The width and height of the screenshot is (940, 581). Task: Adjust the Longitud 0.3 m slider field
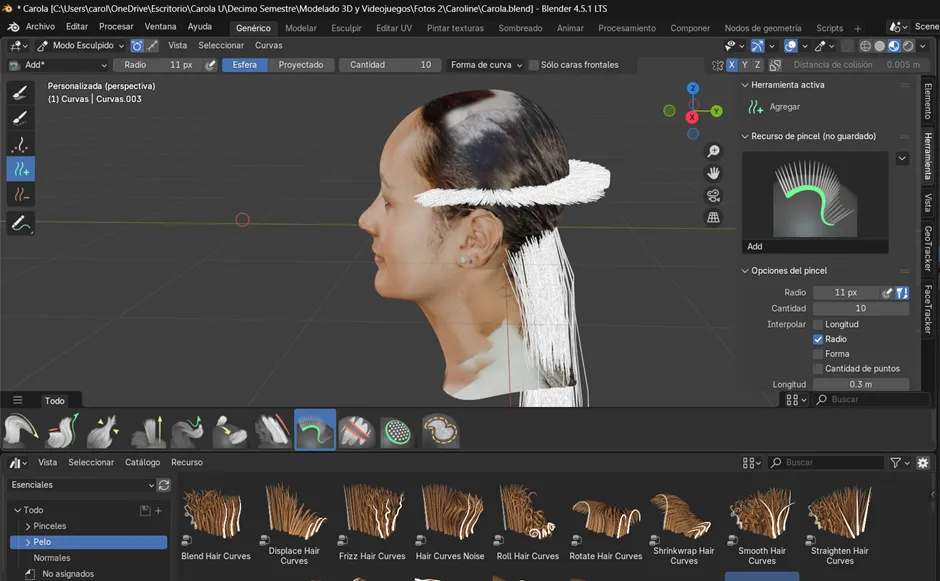click(x=860, y=384)
